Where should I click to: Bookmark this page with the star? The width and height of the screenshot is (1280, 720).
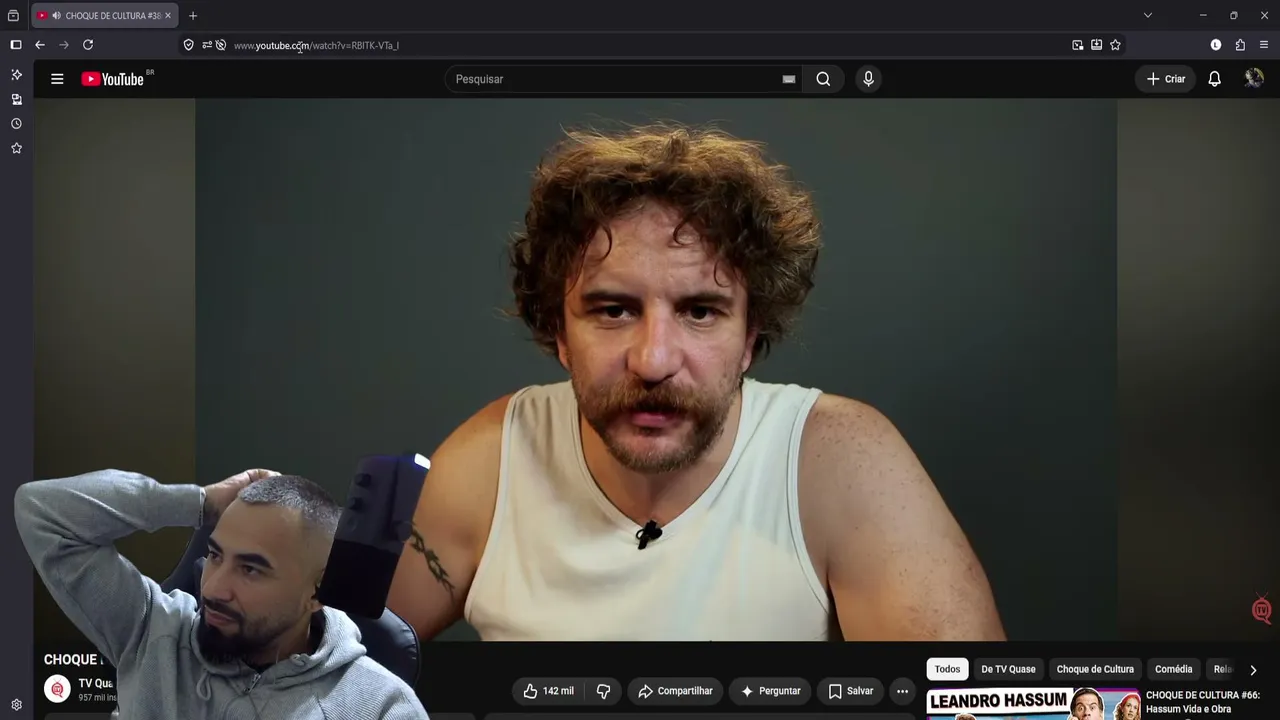pos(1115,45)
